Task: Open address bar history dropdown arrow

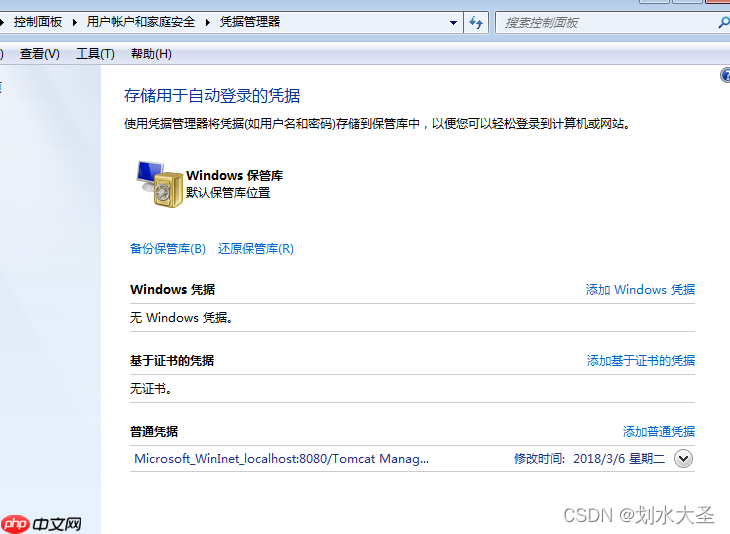Action: [453, 22]
